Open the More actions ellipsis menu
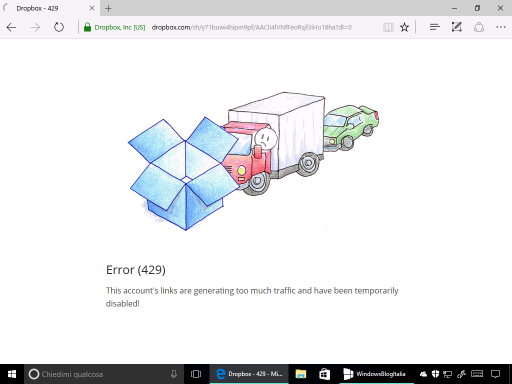 [501, 27]
